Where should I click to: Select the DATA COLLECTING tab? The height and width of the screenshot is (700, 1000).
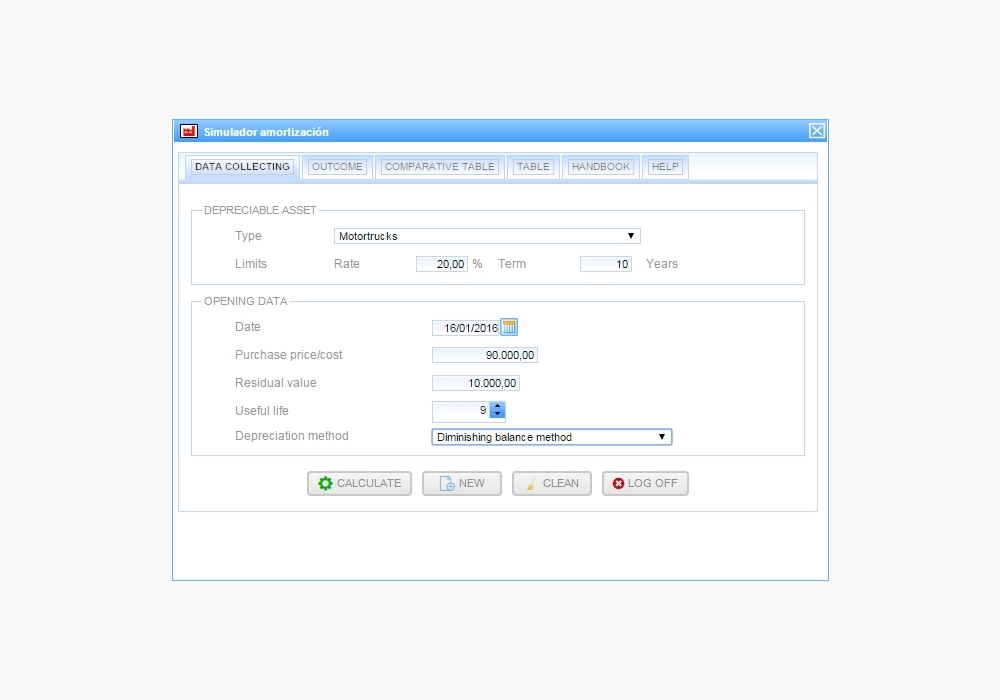[x=242, y=167]
